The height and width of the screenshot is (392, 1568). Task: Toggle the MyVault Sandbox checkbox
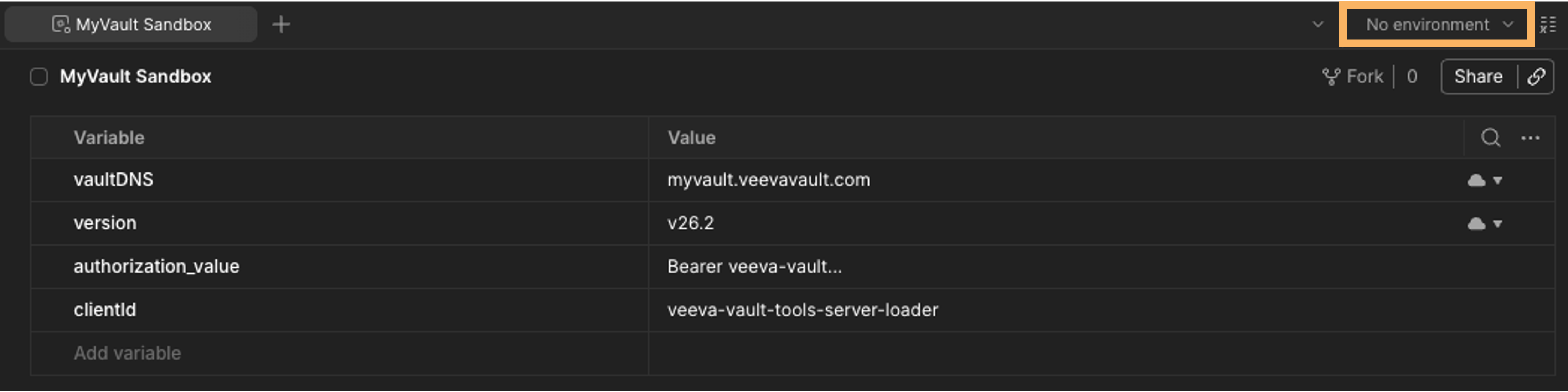pos(39,77)
